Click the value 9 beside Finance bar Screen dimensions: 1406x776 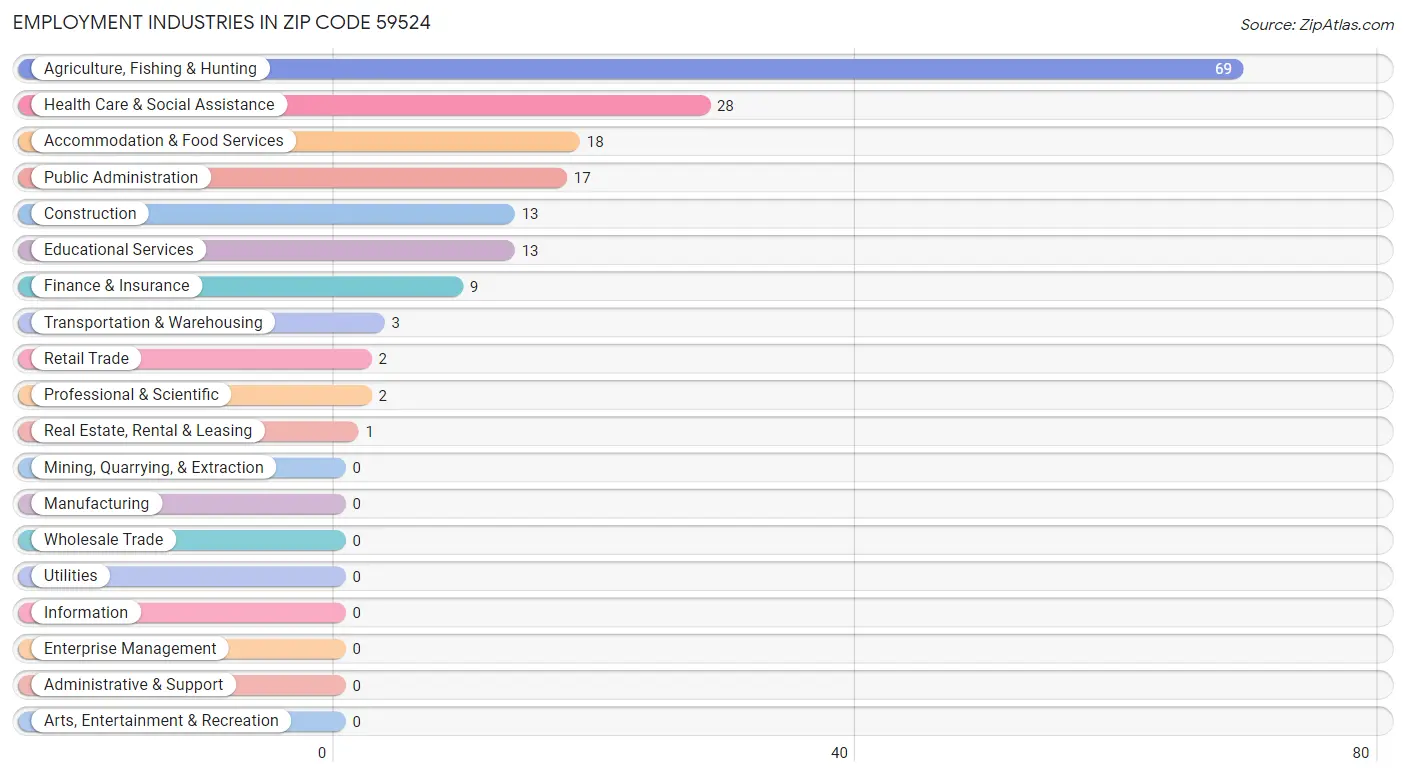474,287
